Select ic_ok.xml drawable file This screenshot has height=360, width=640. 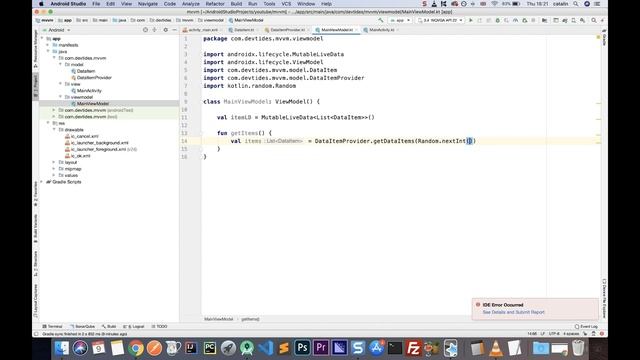78,156
